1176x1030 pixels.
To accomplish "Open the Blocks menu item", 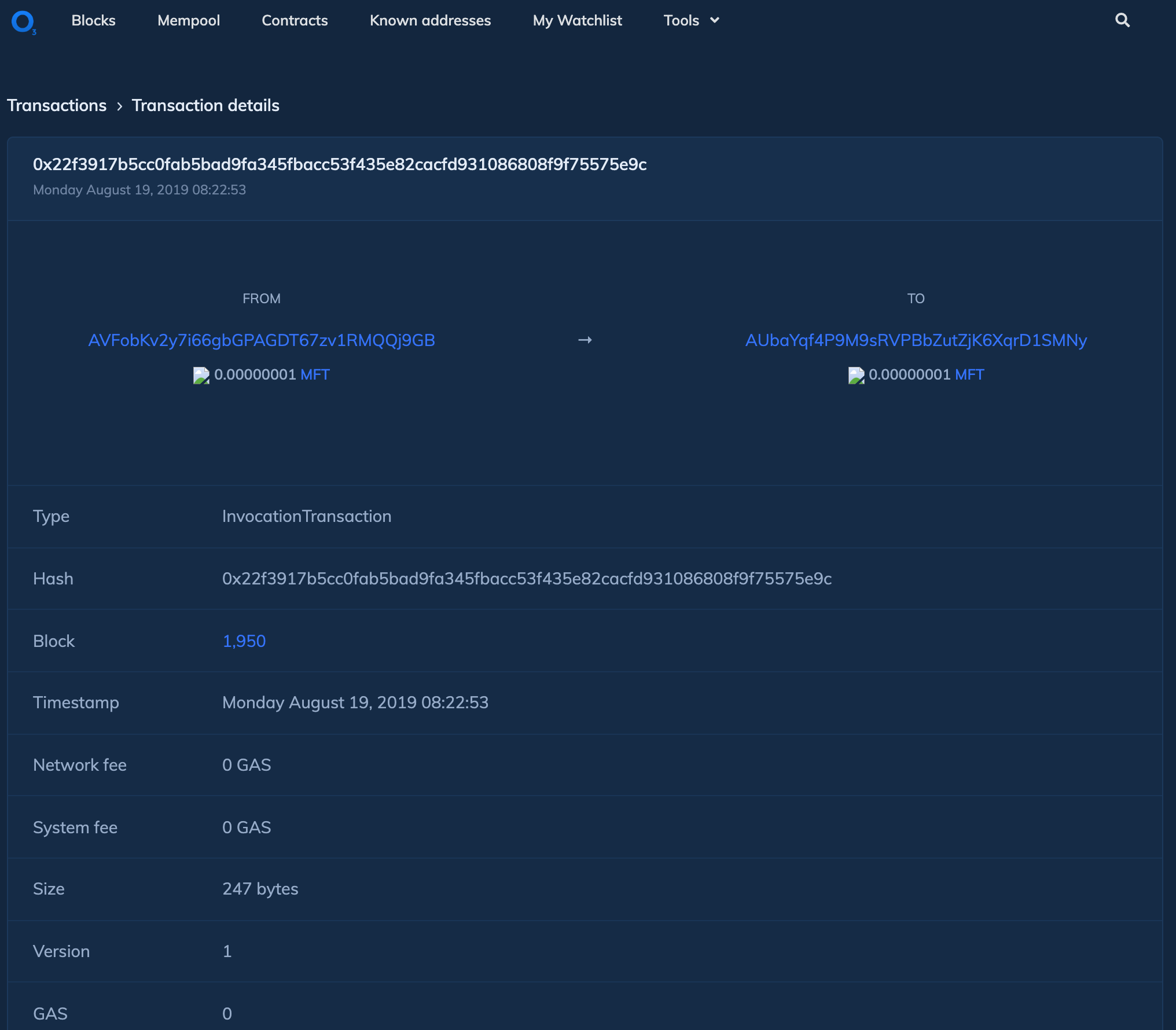I will 93,20.
